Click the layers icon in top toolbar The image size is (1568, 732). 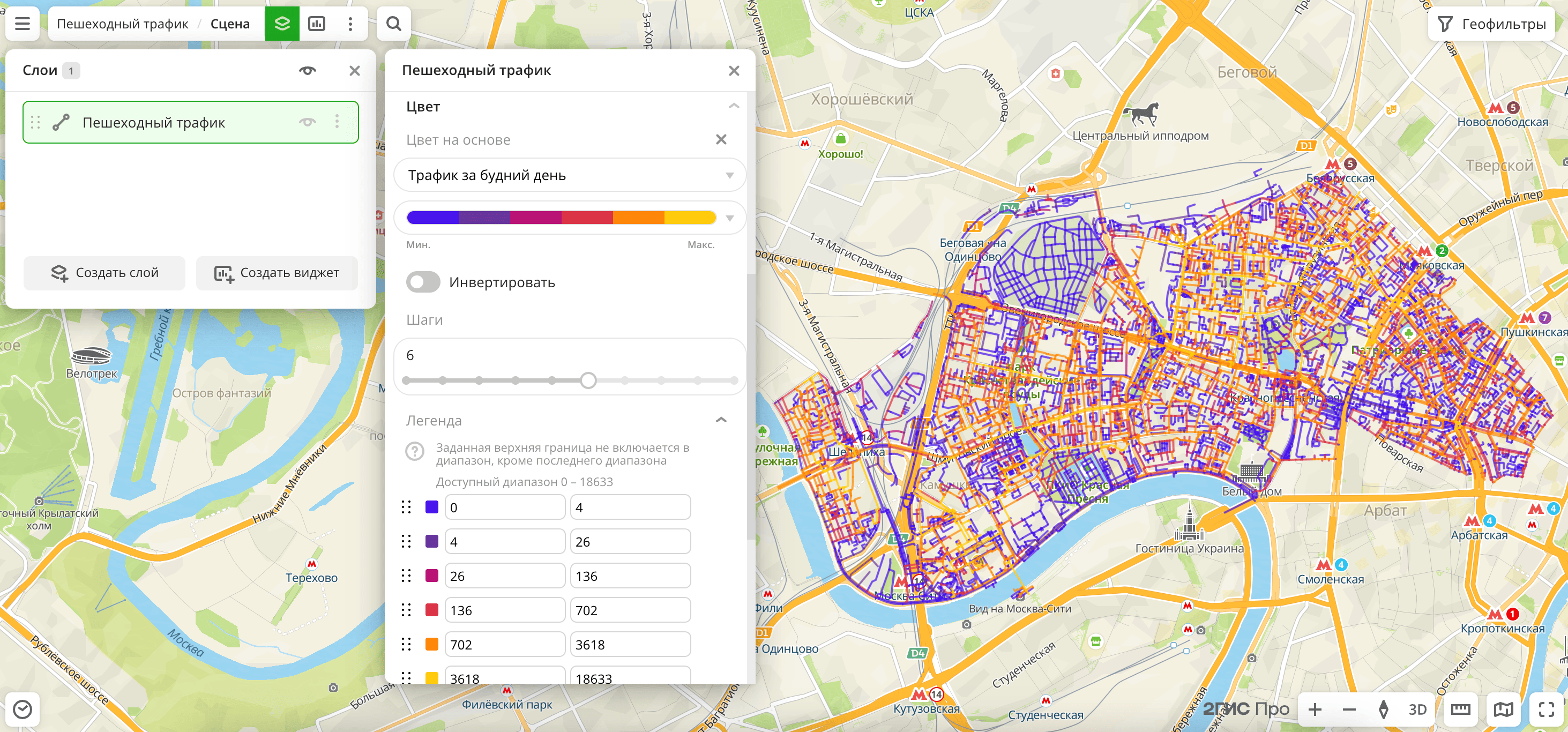282,24
